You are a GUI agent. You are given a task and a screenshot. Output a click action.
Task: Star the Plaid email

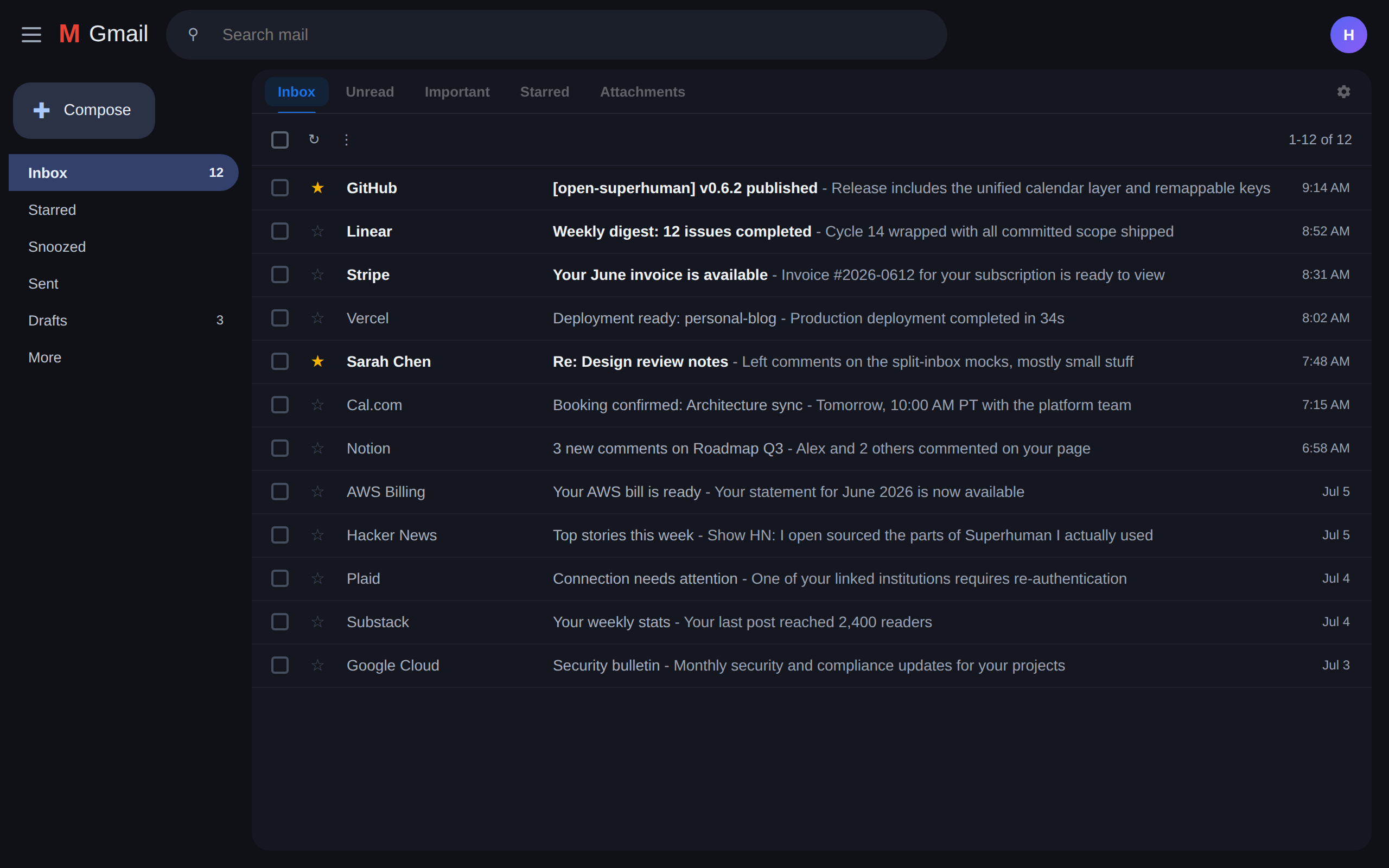[317, 579]
